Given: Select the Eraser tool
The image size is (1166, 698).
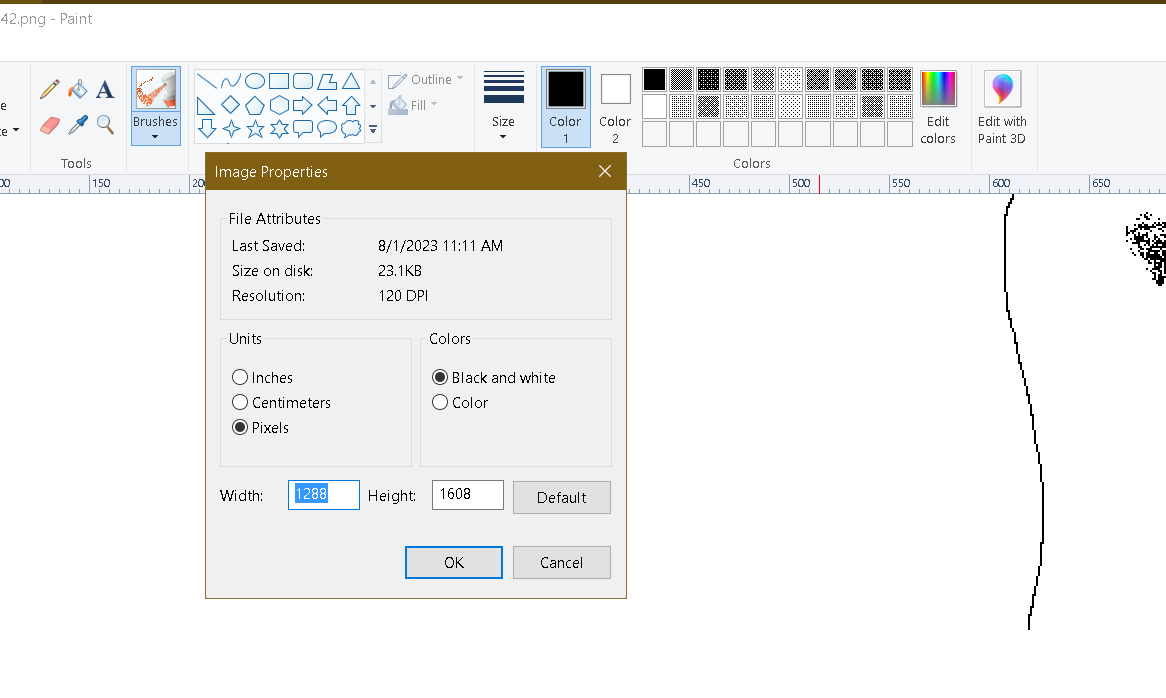Looking at the screenshot, I should (50, 125).
